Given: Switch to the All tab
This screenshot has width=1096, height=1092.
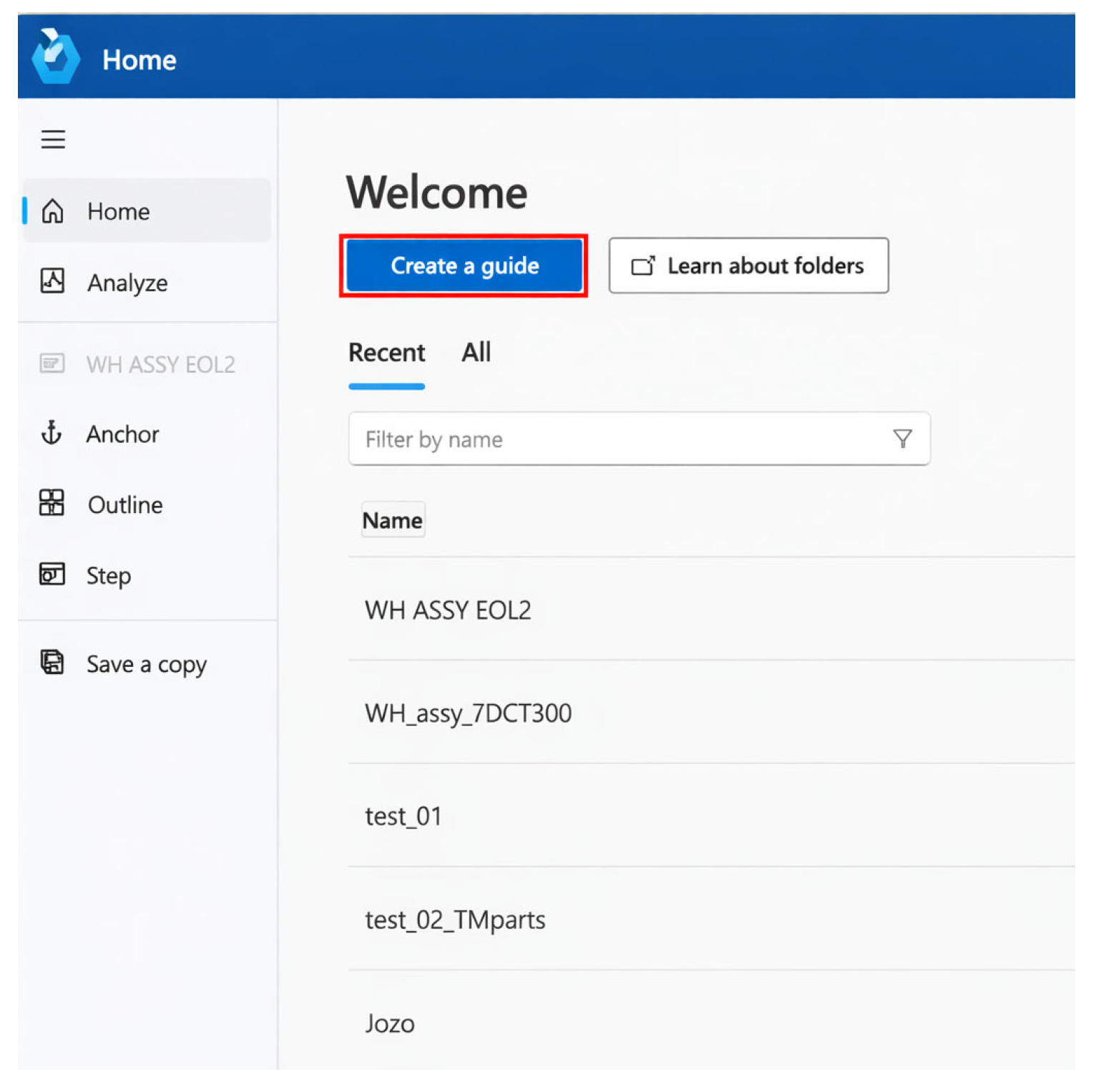Looking at the screenshot, I should (x=476, y=353).
